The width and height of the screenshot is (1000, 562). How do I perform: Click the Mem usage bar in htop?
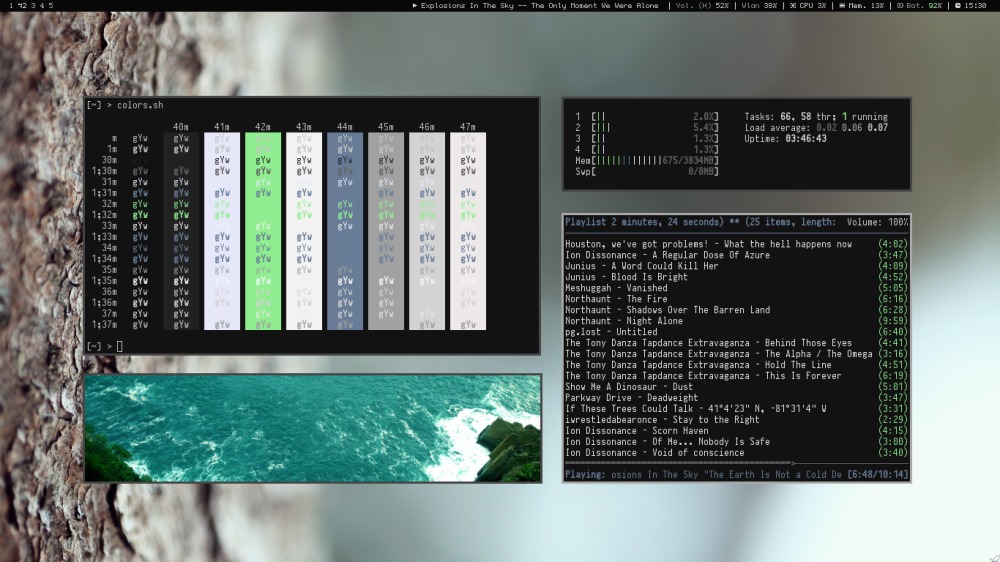point(647,160)
